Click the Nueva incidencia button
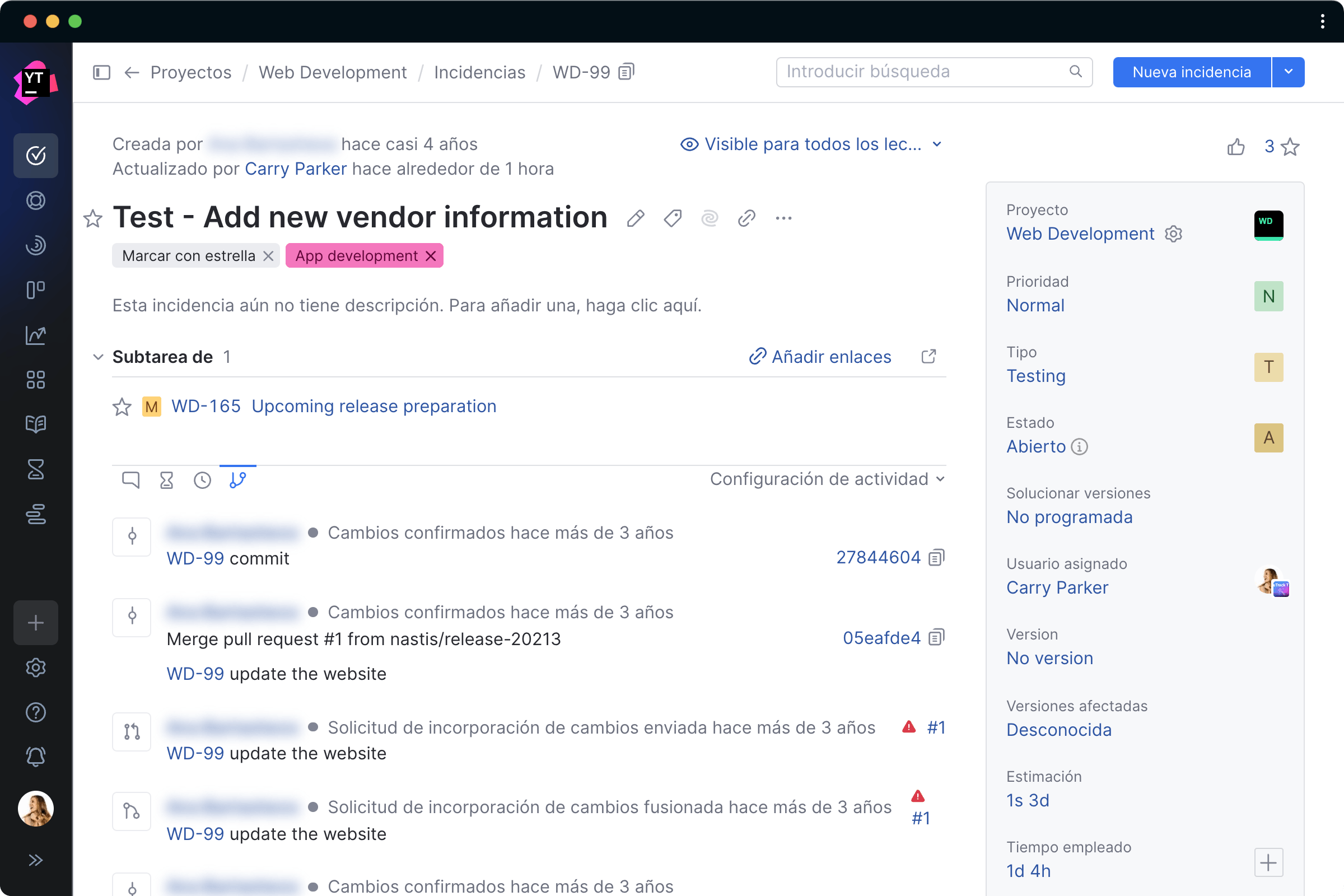The image size is (1344, 896). 1192,72
